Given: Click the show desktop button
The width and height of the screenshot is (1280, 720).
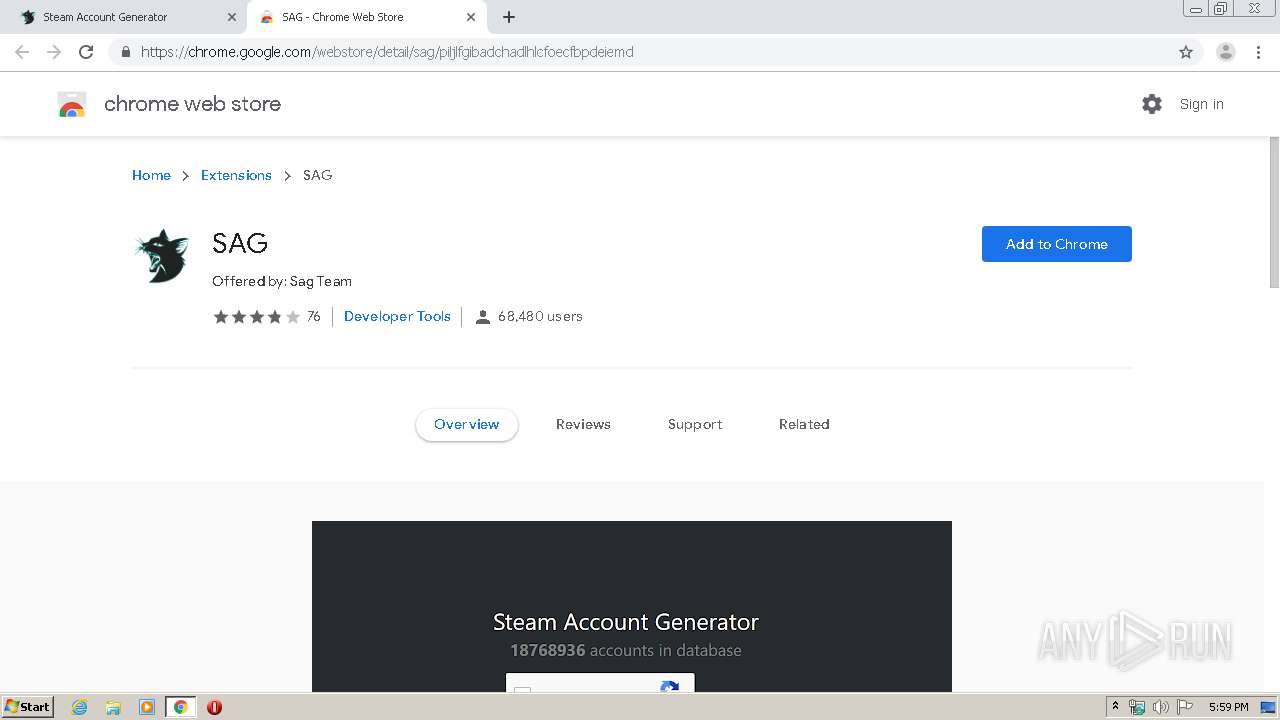Looking at the screenshot, I should click(1268, 707).
